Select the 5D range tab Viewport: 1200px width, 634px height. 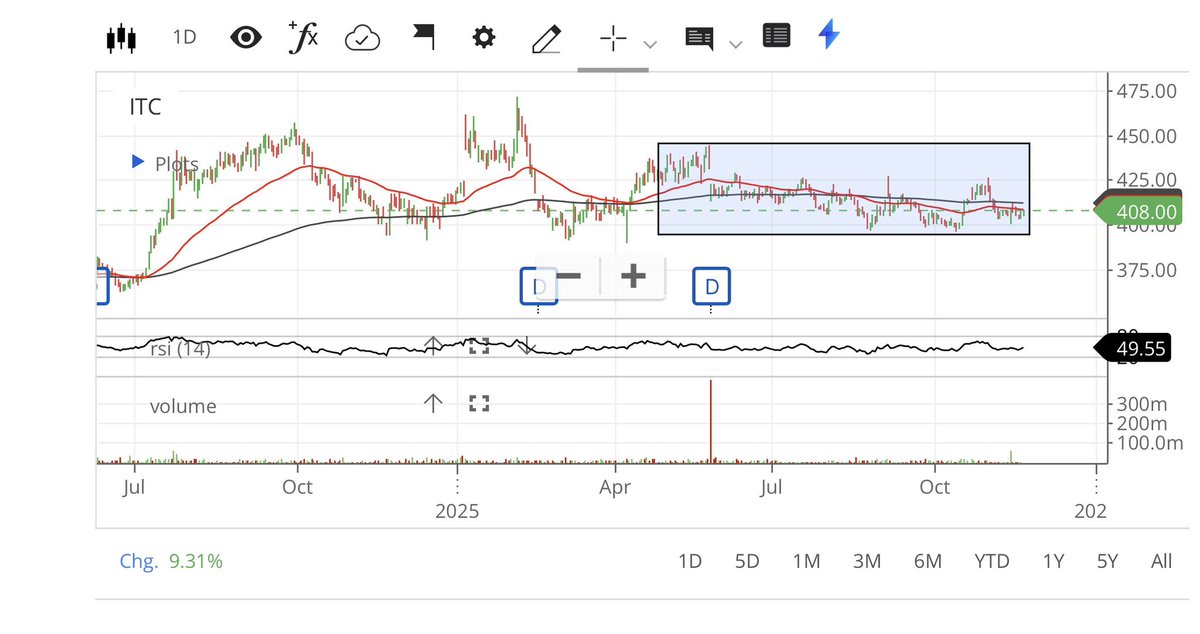click(748, 561)
